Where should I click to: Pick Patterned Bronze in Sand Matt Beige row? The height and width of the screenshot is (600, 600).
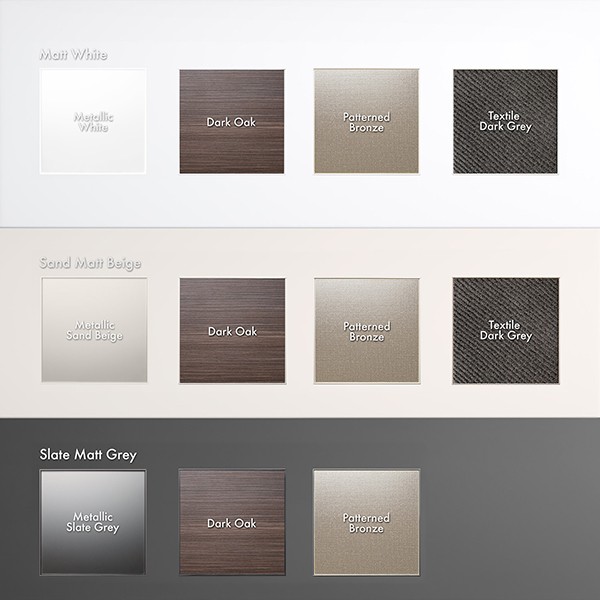[x=366, y=331]
